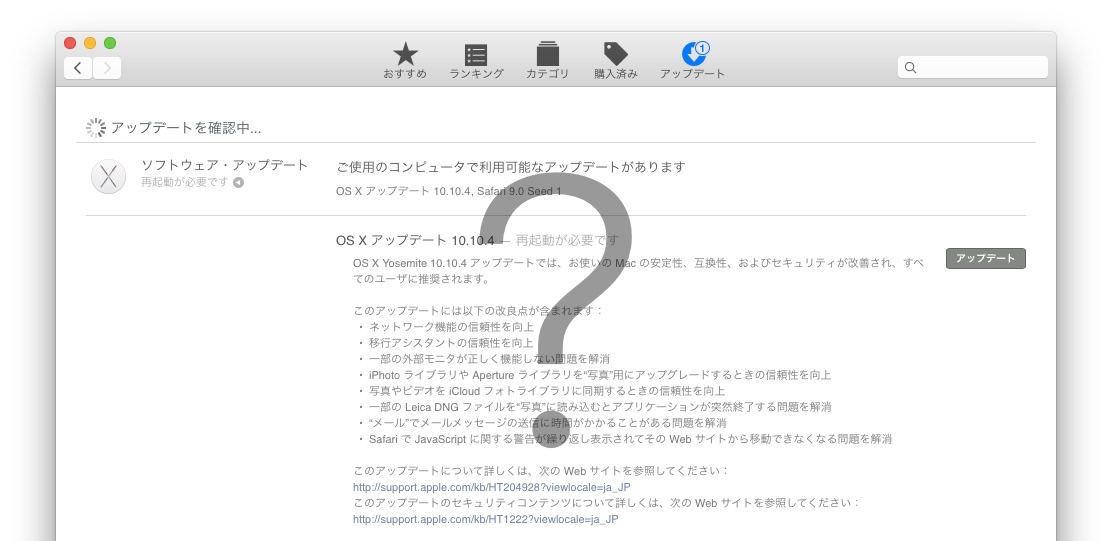Viewport: 1112px width, 541px height.
Task: Open the おすすめ star tab
Action: pyautogui.click(x=405, y=60)
